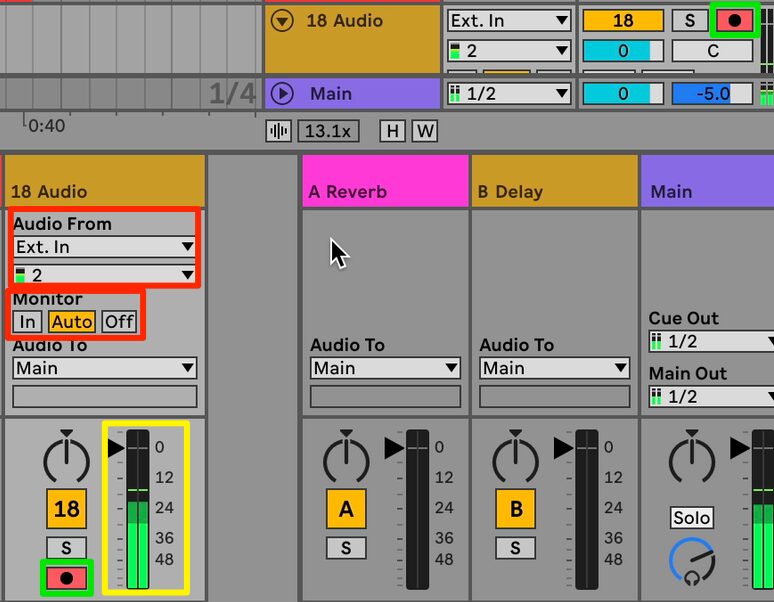The image size is (774, 602).
Task: Select the B Delay track title
Action: click(510, 191)
